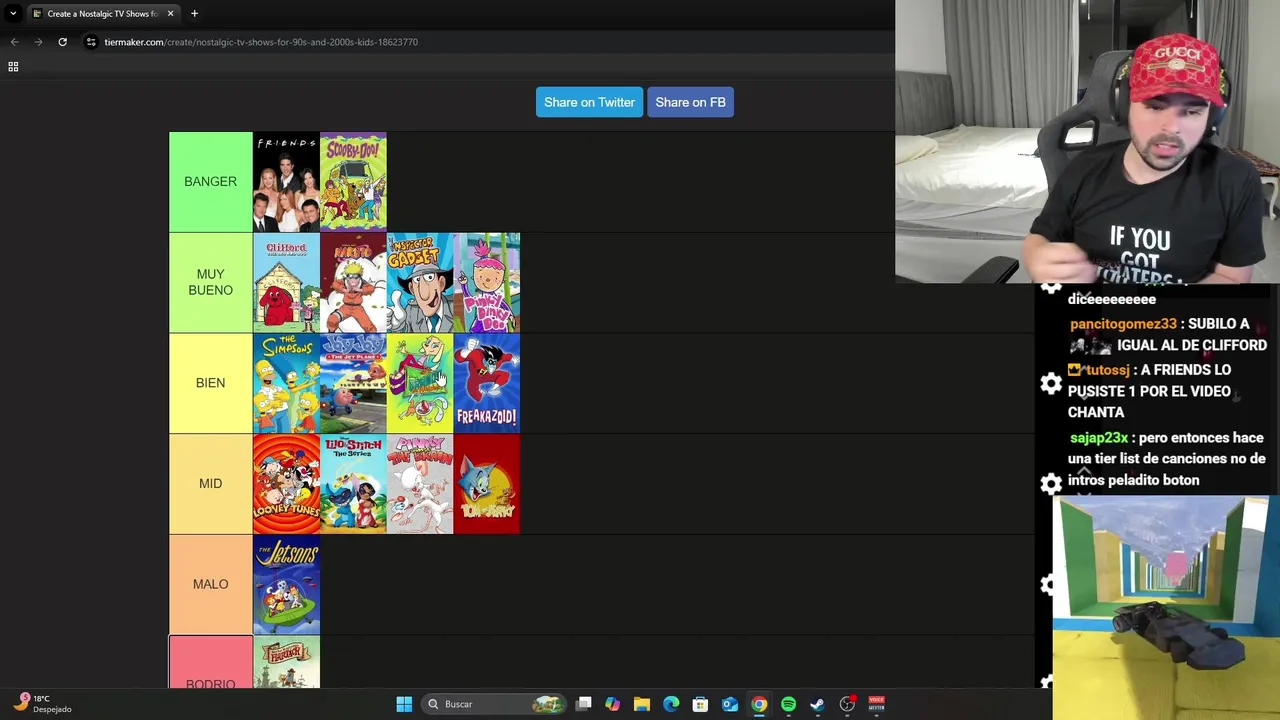
Task: Select the Lilo & Stitch thumbnail
Action: [353, 484]
